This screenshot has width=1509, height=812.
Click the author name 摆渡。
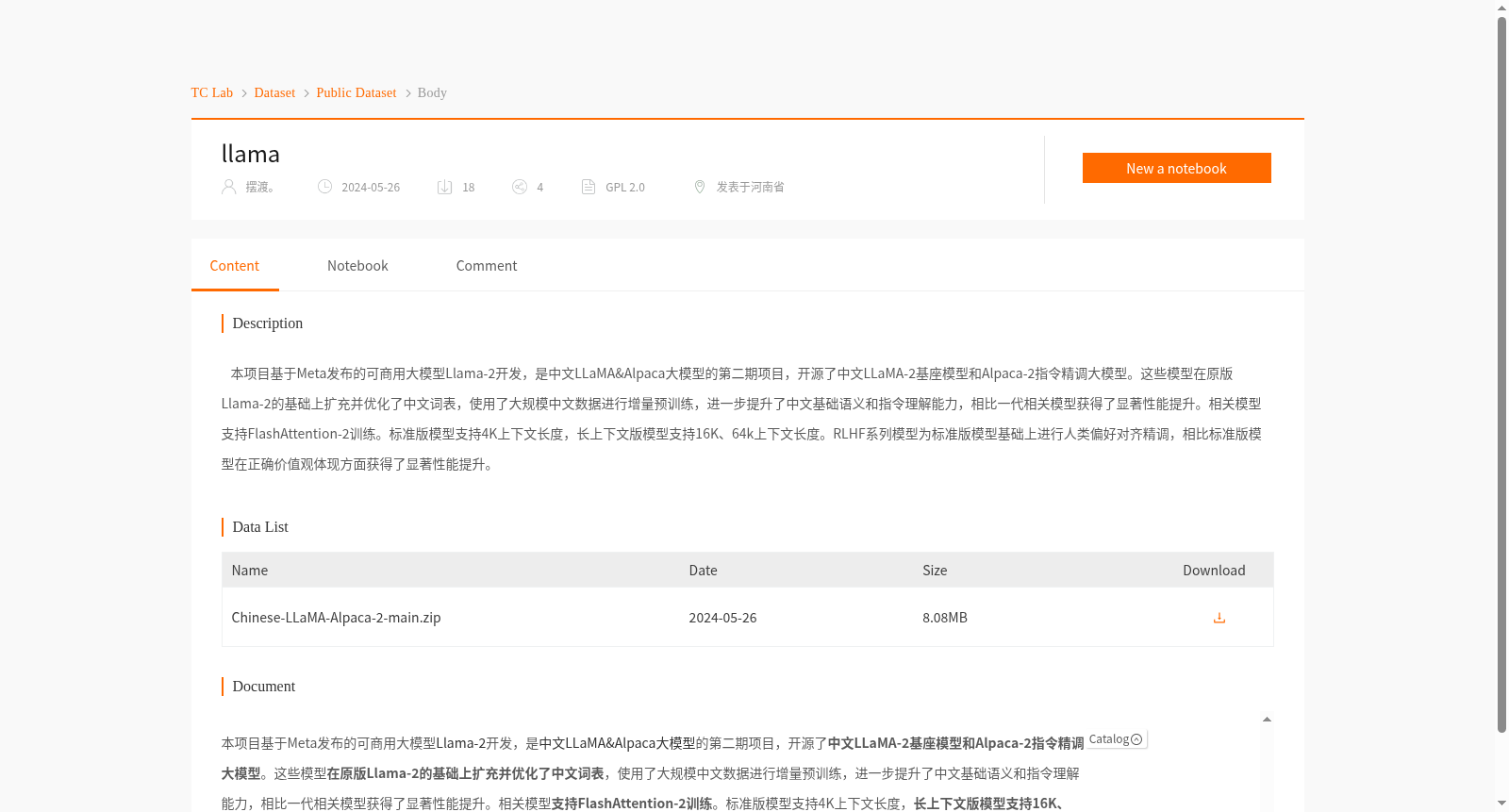(x=260, y=187)
